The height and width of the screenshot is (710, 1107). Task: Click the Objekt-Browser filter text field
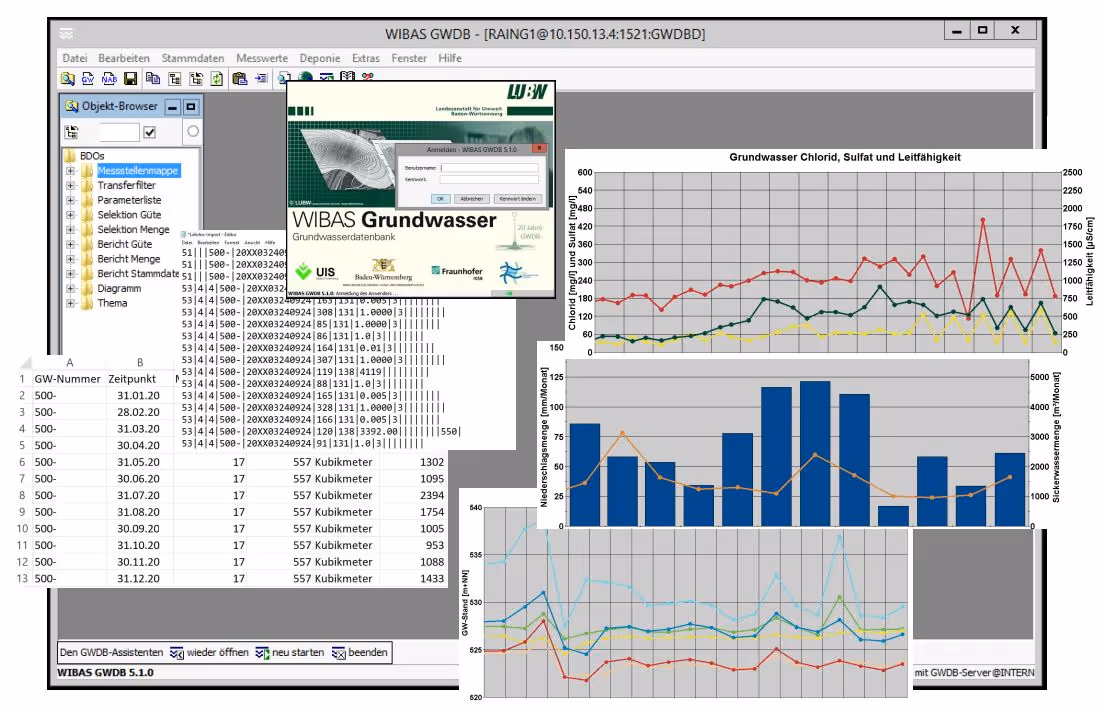click(119, 132)
